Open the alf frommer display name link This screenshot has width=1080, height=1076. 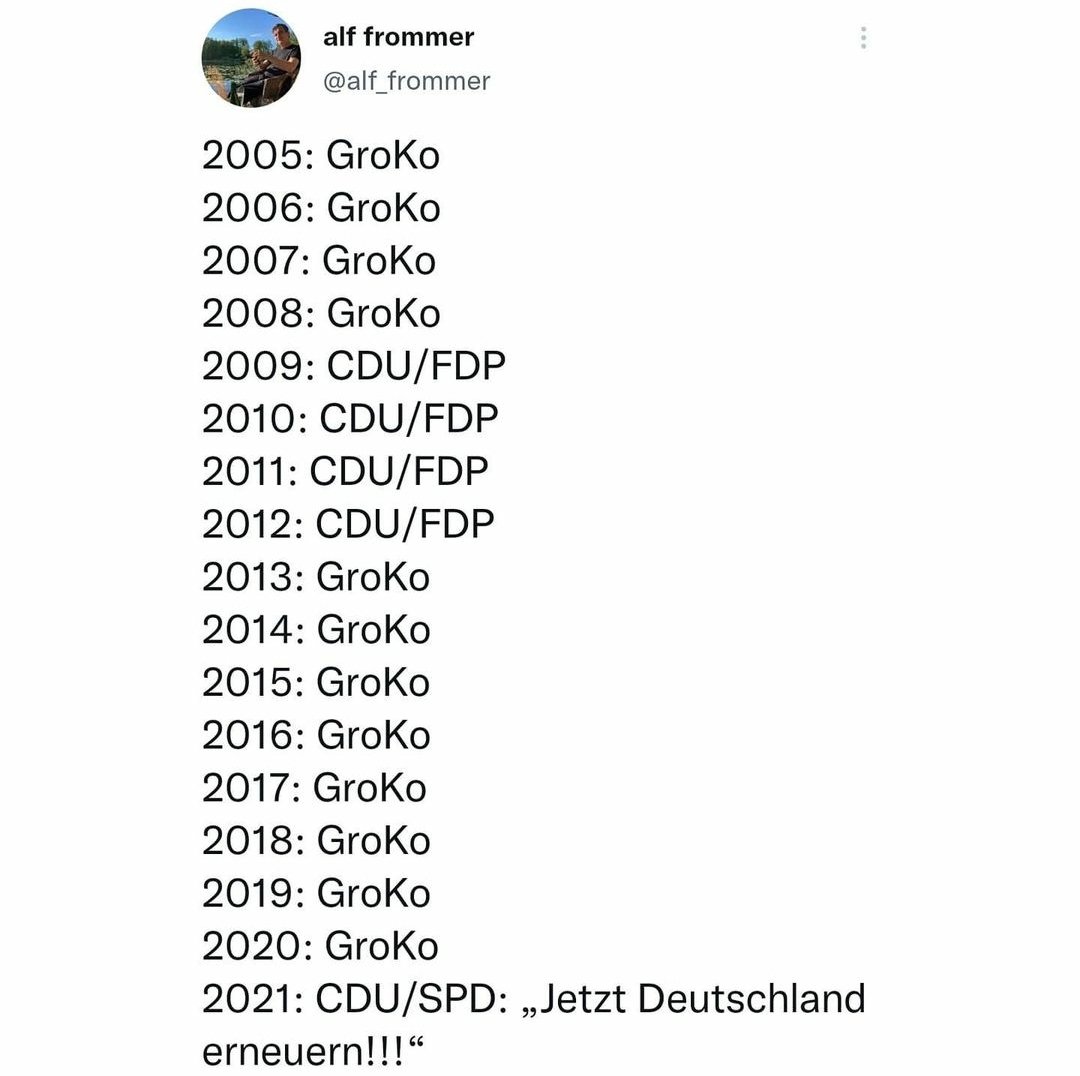point(398,37)
